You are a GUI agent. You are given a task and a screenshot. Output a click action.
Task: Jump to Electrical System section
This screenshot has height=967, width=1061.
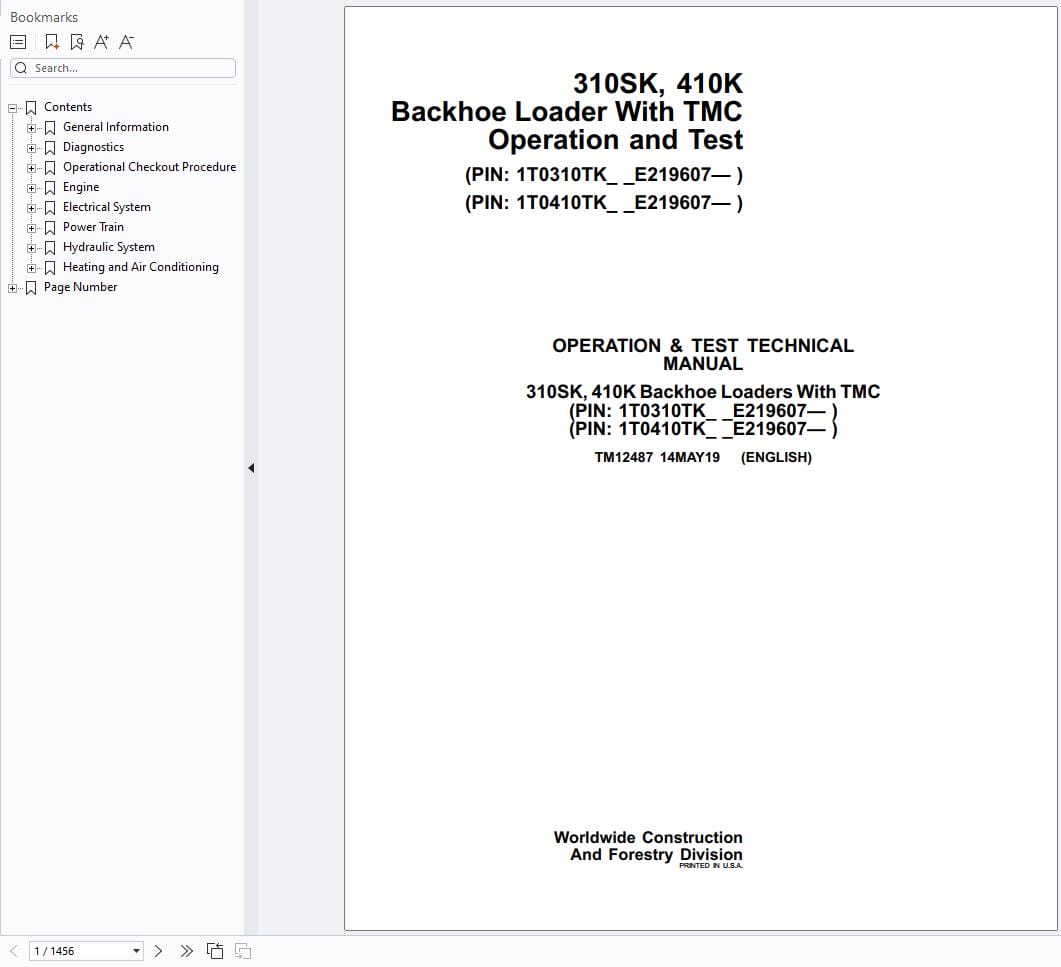coord(107,207)
